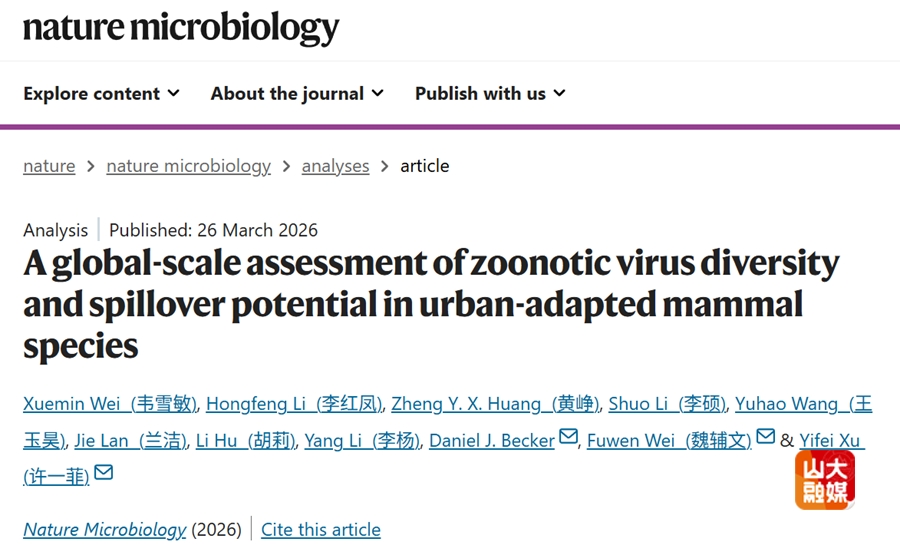
Task: Expand the Explore content menu
Action: tap(101, 93)
